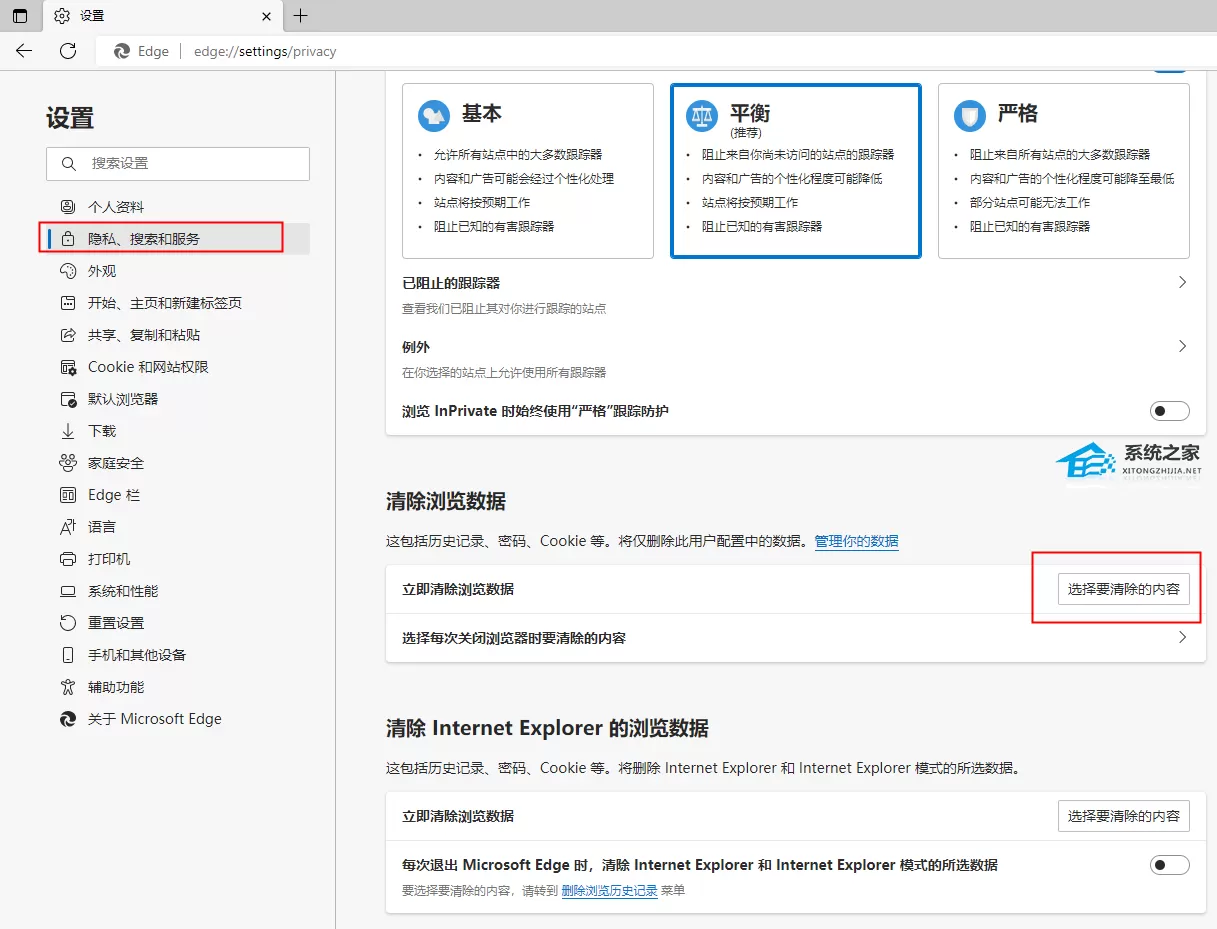Click the text 阻止已知的有害跟踪器 in the Basic card

pos(494,226)
